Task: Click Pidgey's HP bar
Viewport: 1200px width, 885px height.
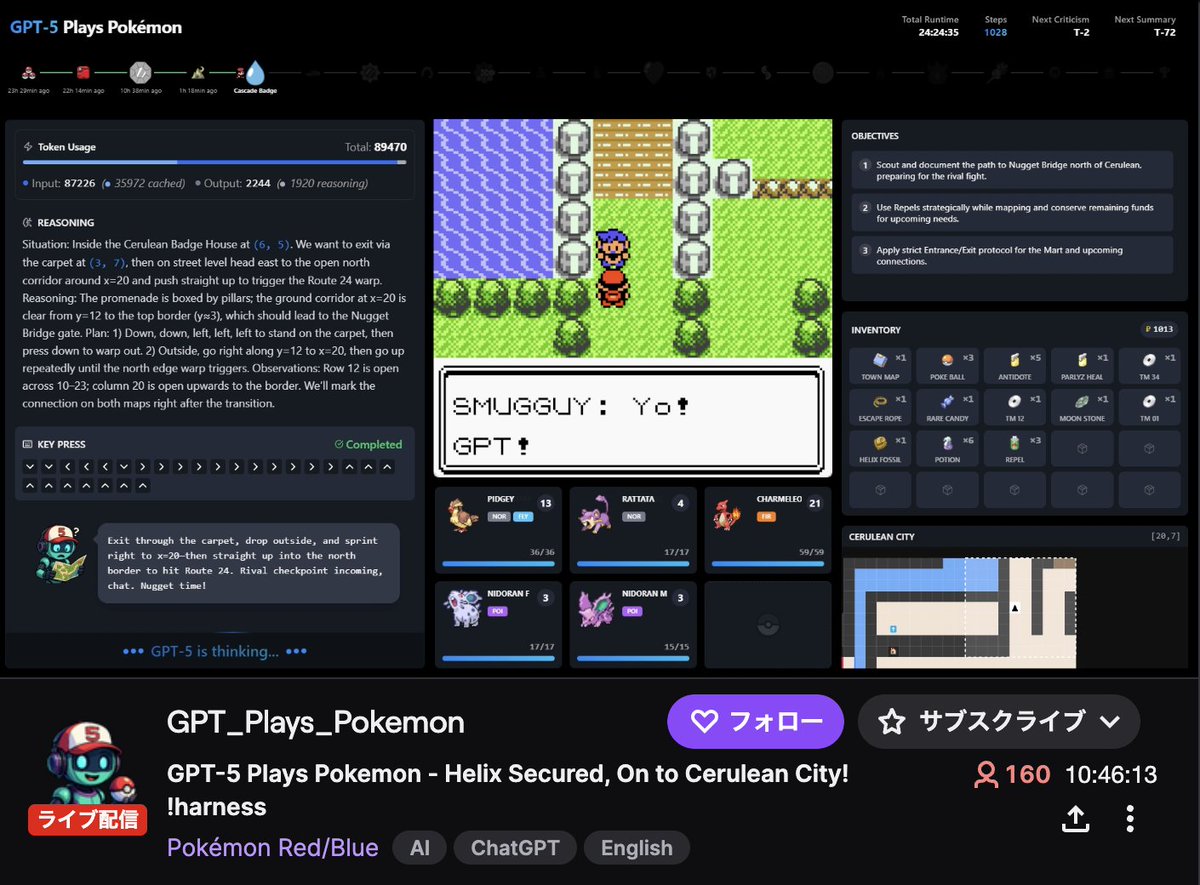Action: pos(500,564)
